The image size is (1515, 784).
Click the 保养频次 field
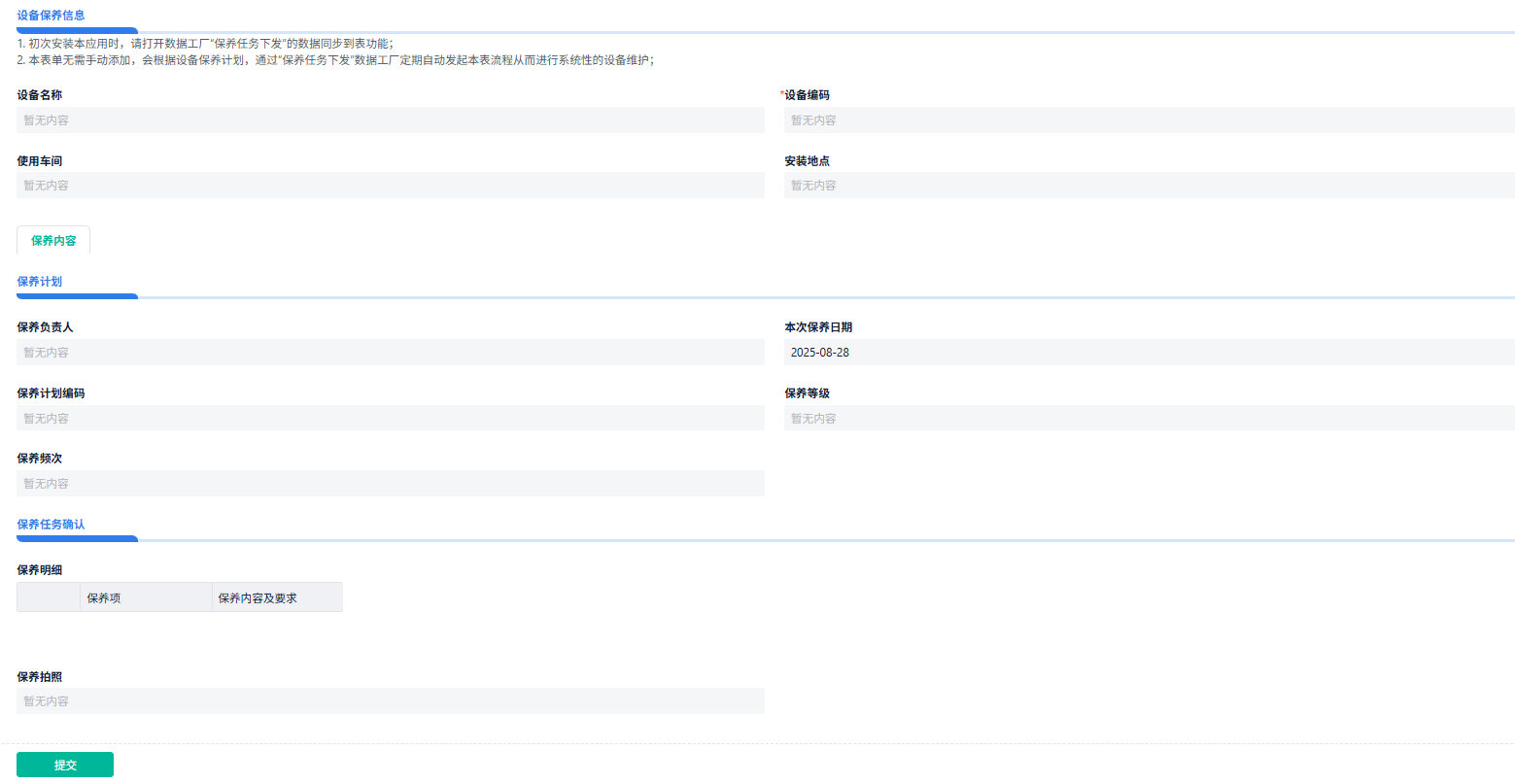pos(391,484)
